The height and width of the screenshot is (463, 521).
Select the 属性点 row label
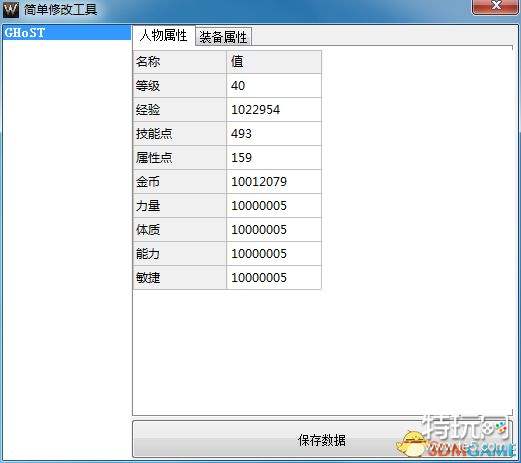pyautogui.click(x=180, y=158)
